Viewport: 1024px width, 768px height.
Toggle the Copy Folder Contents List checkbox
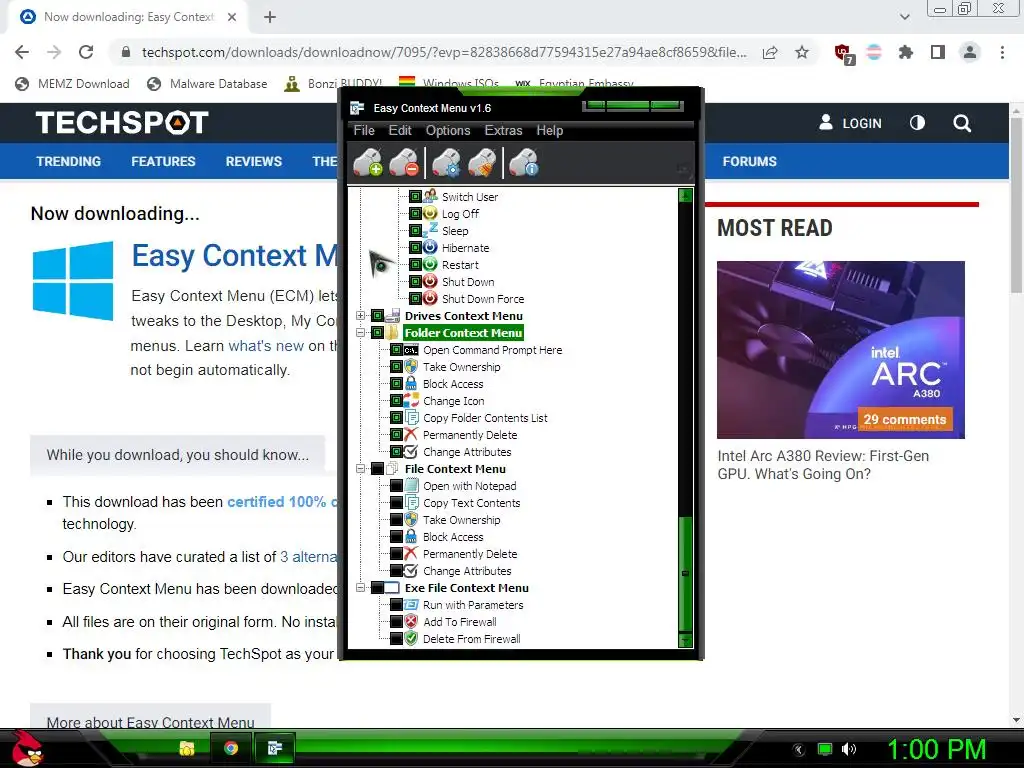click(396, 417)
